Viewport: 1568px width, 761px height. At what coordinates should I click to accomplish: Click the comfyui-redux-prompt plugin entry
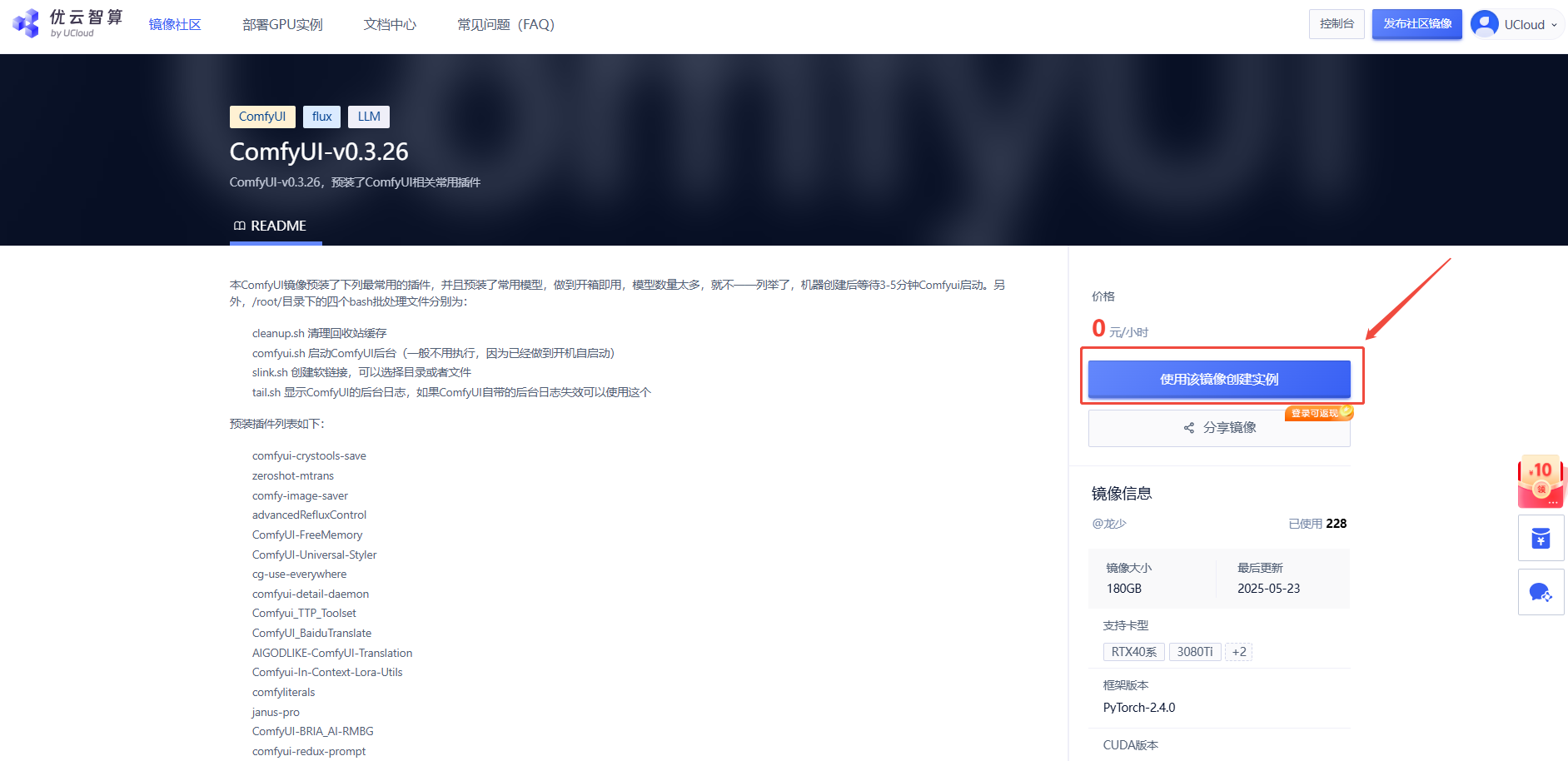click(309, 752)
